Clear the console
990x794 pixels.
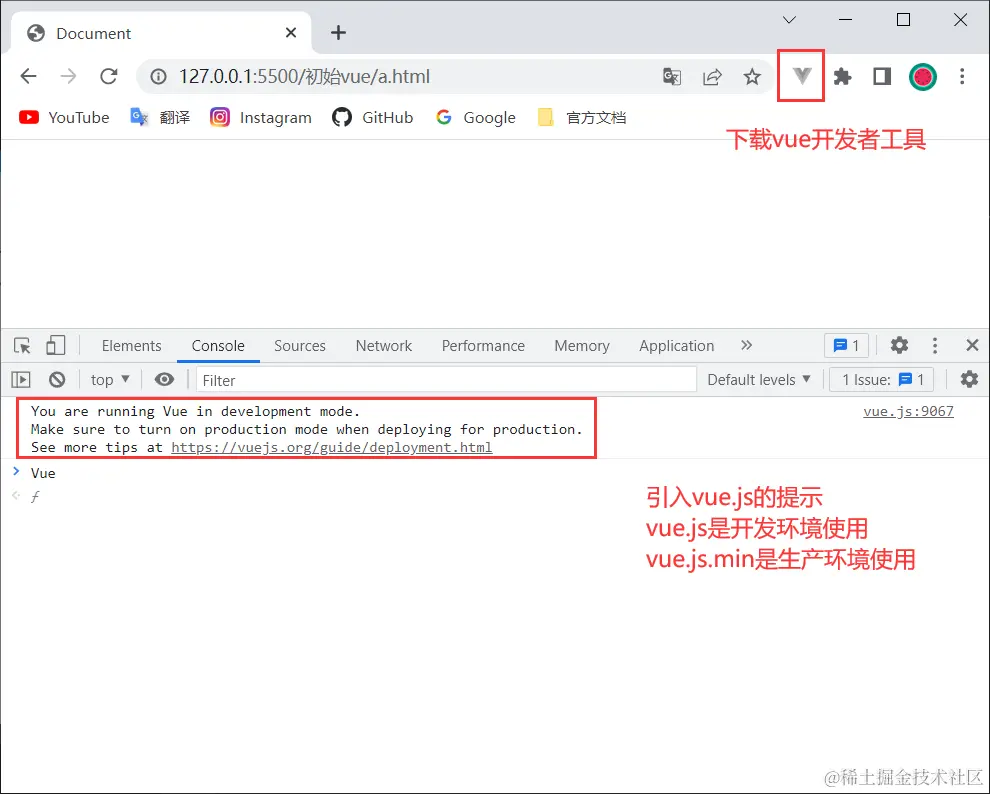pos(57,380)
